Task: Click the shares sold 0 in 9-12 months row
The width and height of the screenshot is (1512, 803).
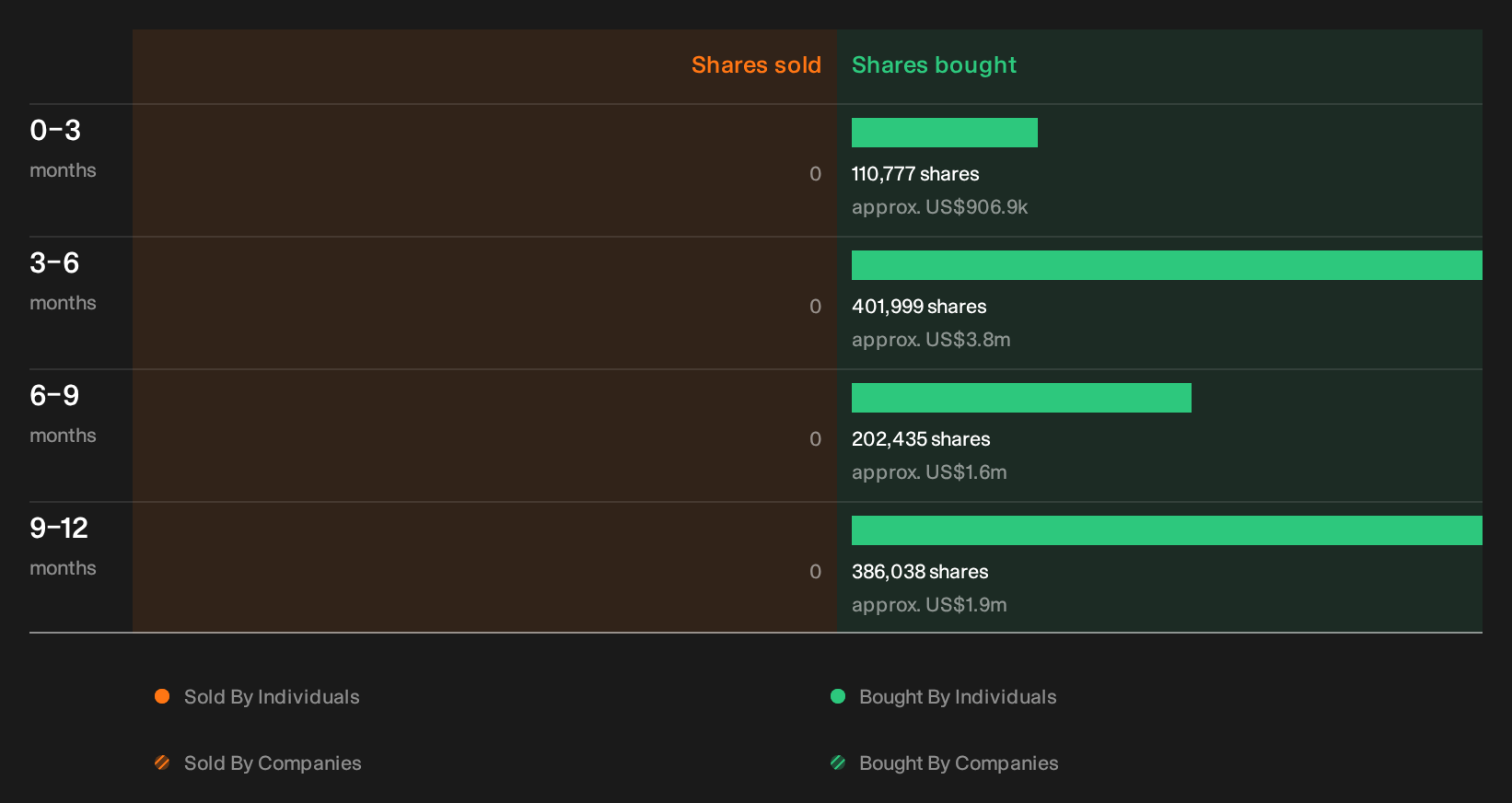Action: click(x=815, y=572)
